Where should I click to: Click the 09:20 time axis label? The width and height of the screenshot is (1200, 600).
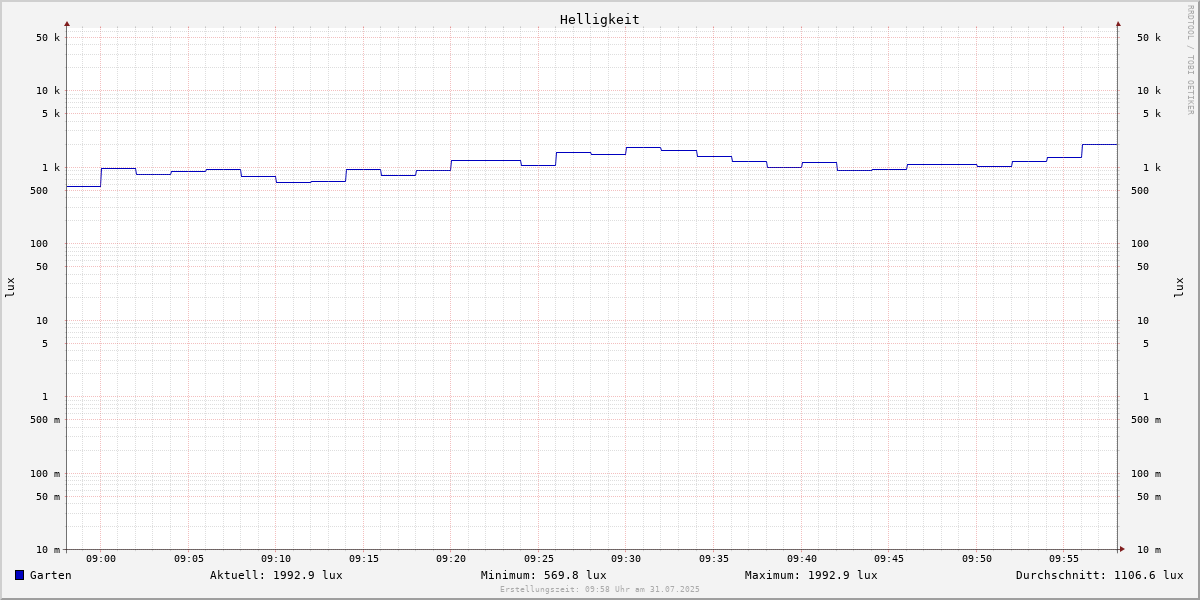click(x=451, y=559)
